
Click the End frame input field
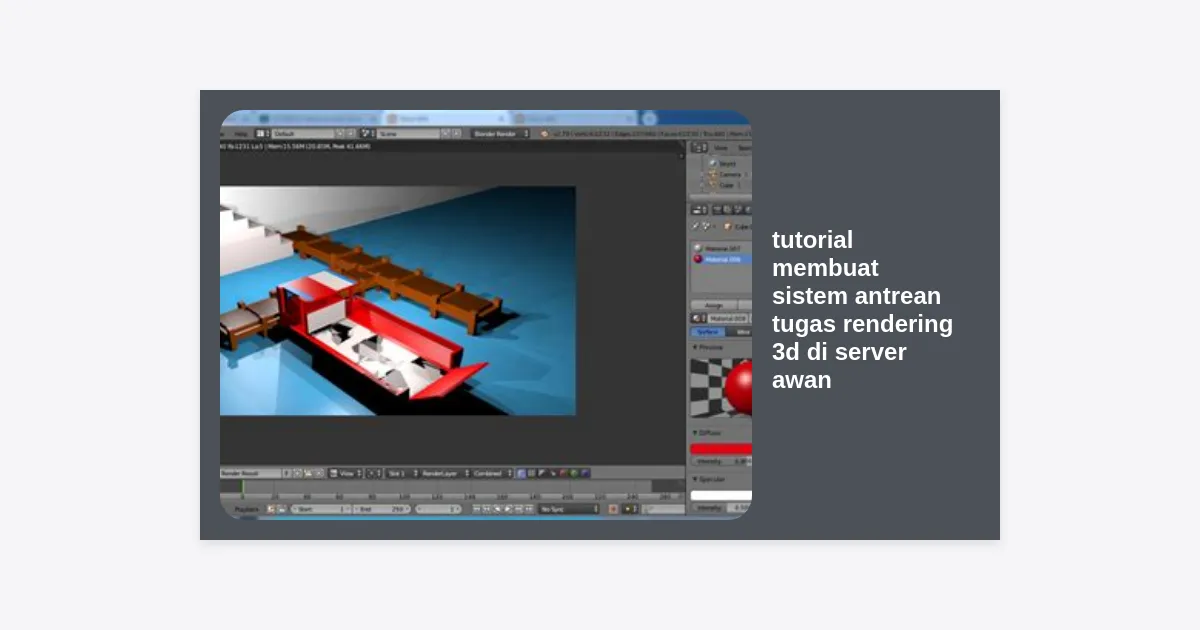(380, 509)
